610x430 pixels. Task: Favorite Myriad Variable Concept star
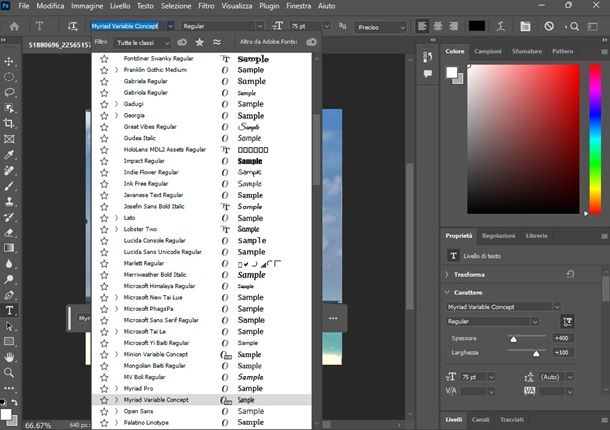click(104, 400)
